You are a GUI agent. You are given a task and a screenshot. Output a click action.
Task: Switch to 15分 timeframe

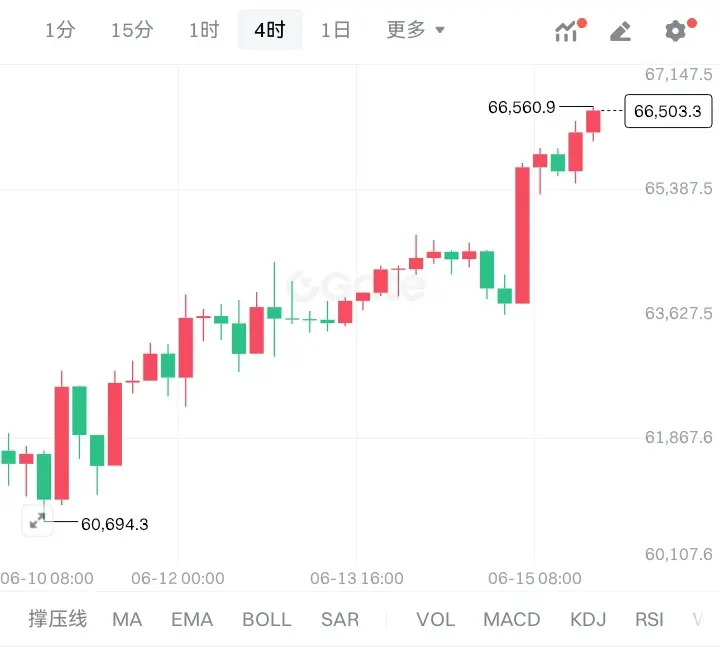pos(132,30)
